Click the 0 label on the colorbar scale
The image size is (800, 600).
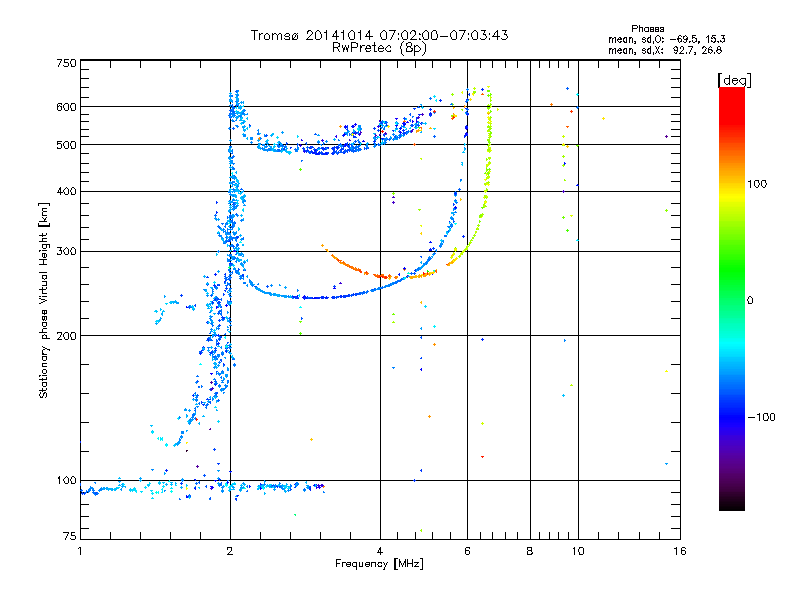click(x=750, y=300)
